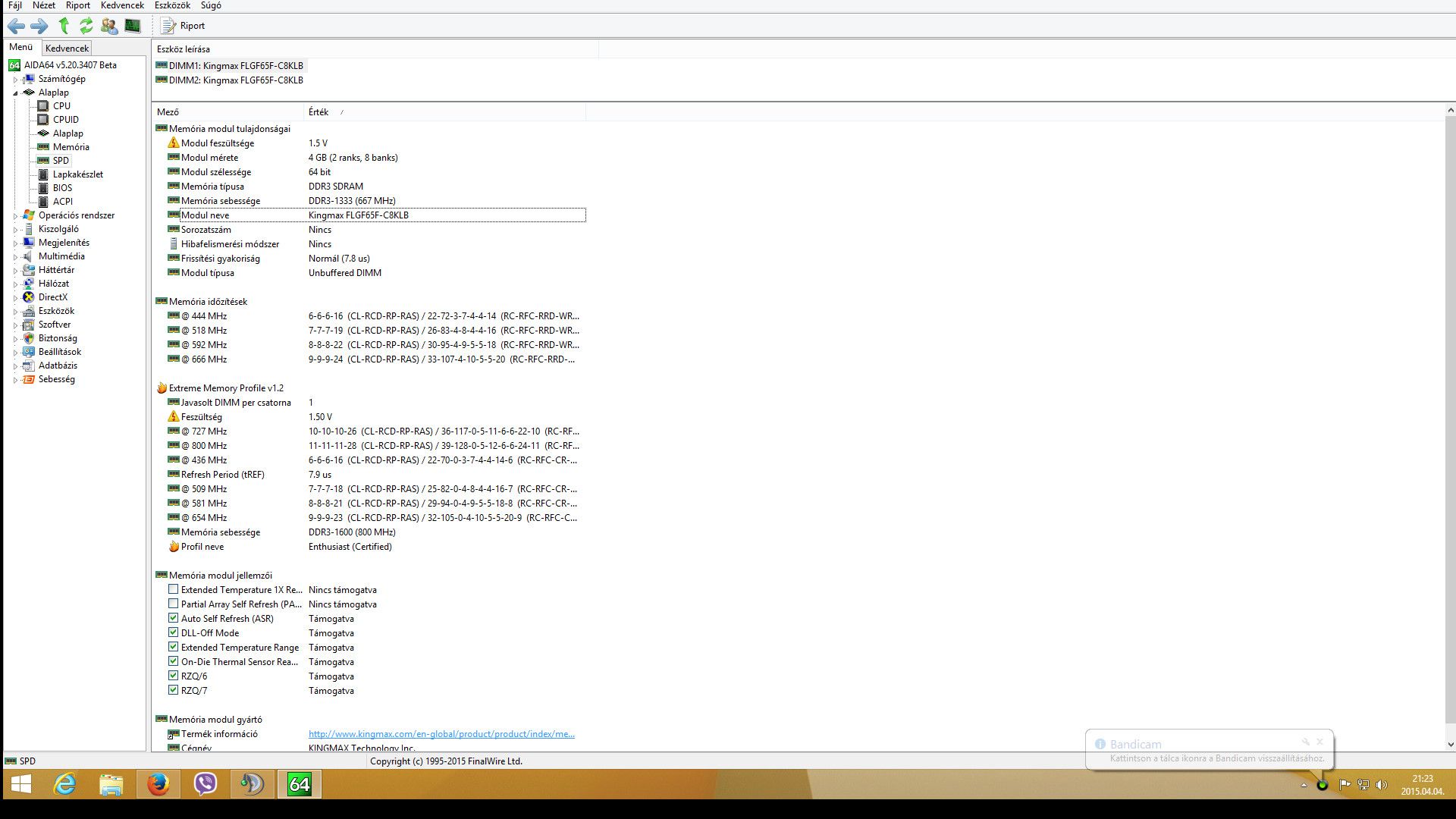Viewport: 1456px width, 819px height.
Task: Click the vertical scrollbar up arrow
Action: pos(1450,111)
